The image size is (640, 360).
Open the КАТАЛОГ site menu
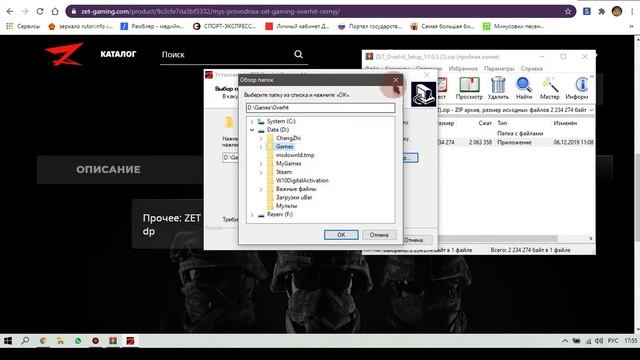[118, 54]
